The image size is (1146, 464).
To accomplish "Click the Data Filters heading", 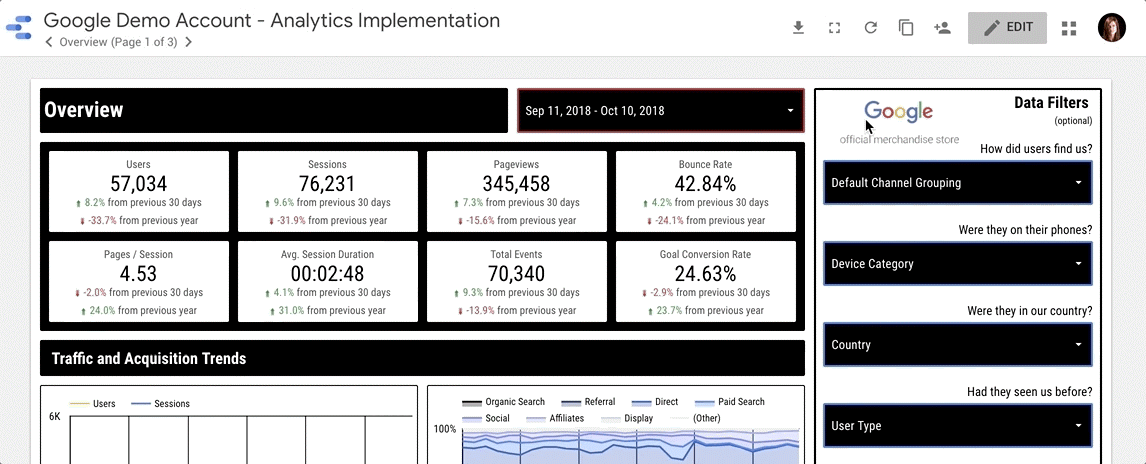I will click(x=1051, y=103).
